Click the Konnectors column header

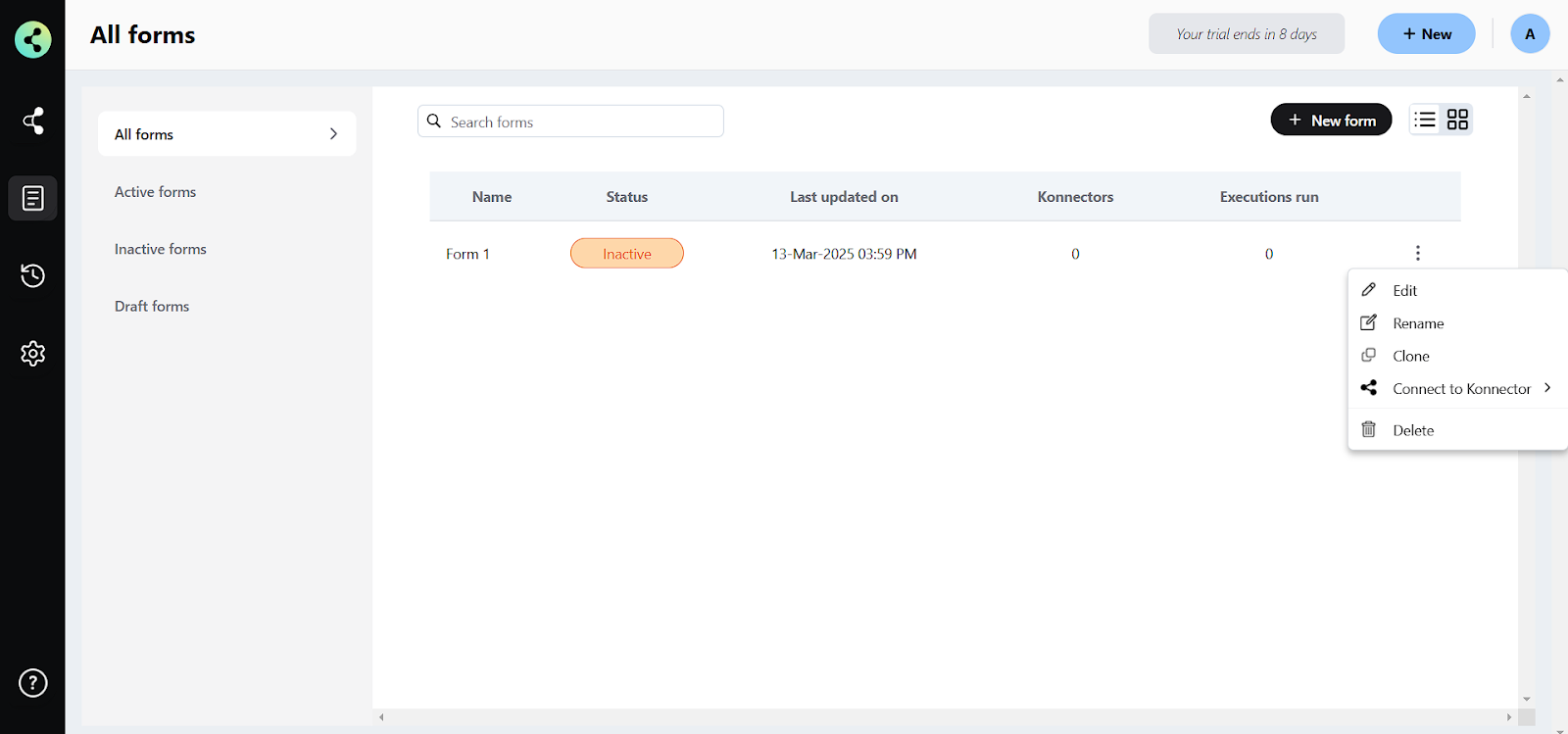pos(1075,197)
